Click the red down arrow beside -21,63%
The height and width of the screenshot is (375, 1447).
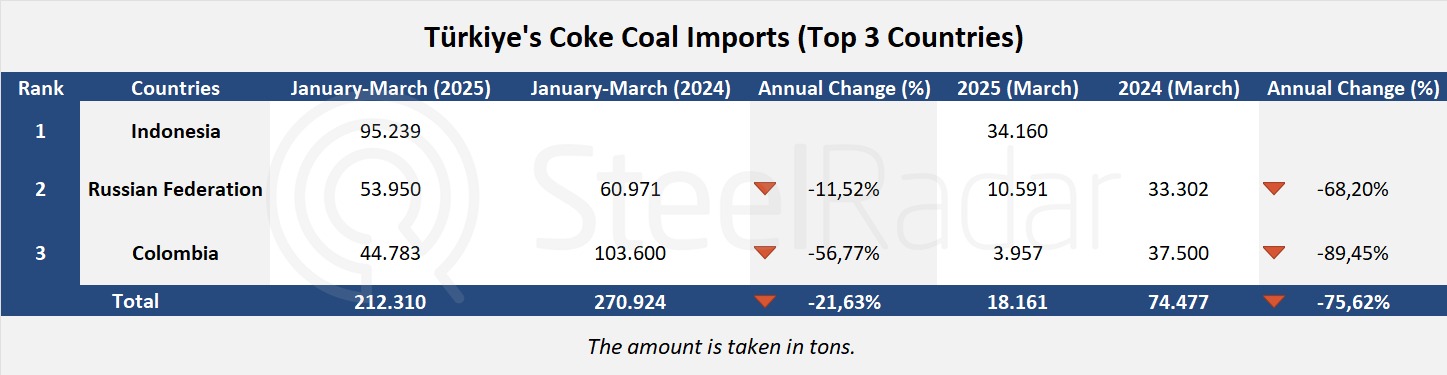765,301
